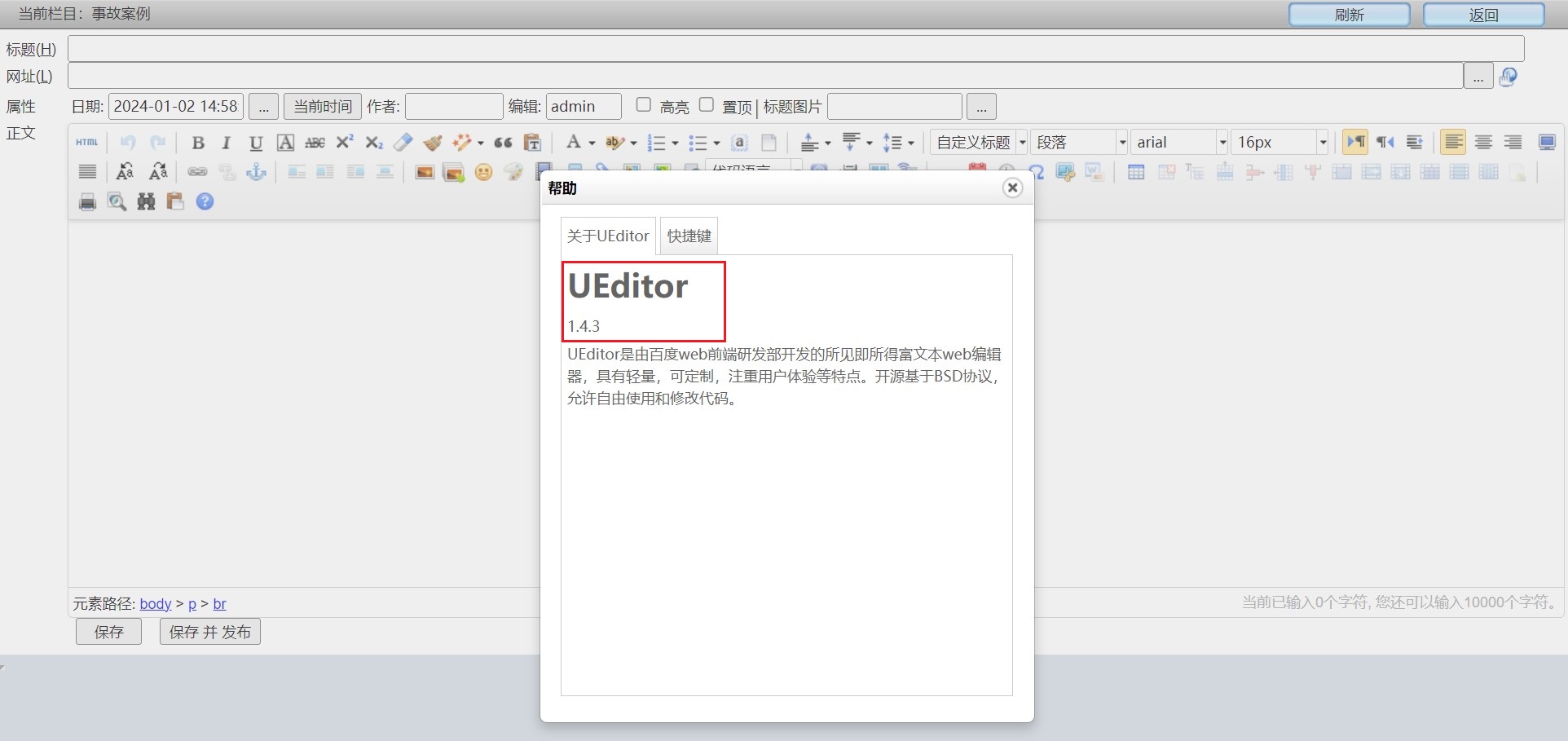The width and height of the screenshot is (1568, 741).
Task: Toggle left-to-right text direction
Action: pos(1355,143)
